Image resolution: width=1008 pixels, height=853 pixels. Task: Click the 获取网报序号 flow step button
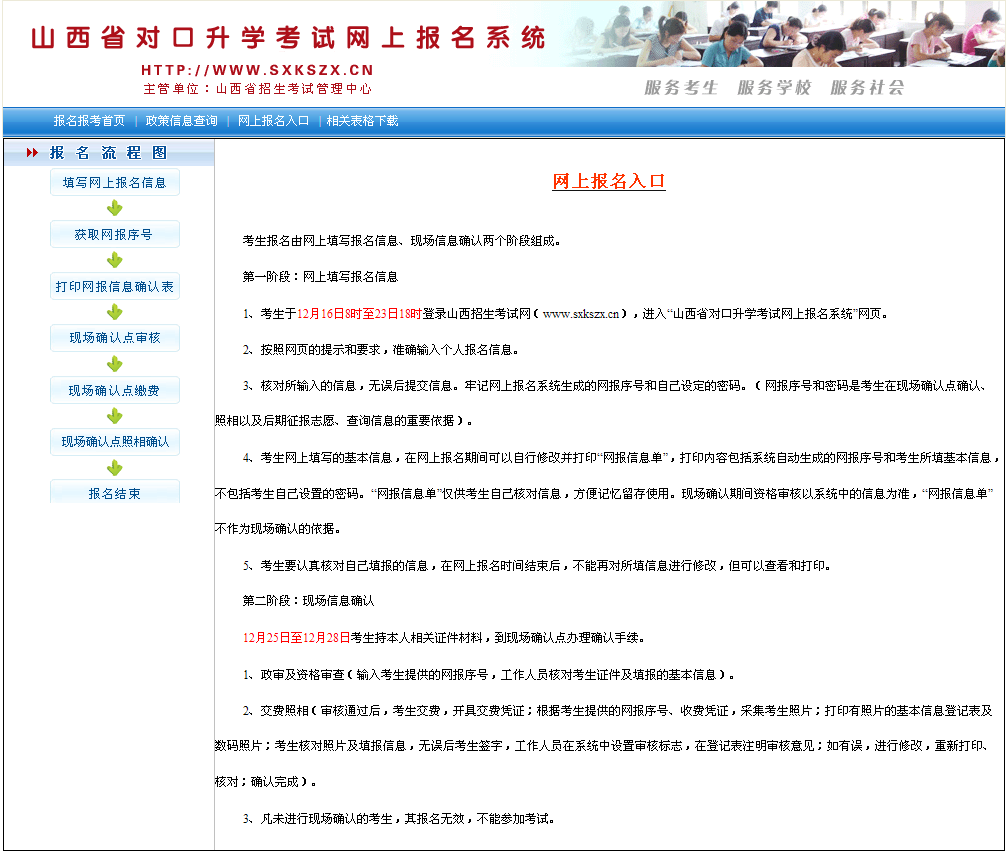click(x=115, y=234)
